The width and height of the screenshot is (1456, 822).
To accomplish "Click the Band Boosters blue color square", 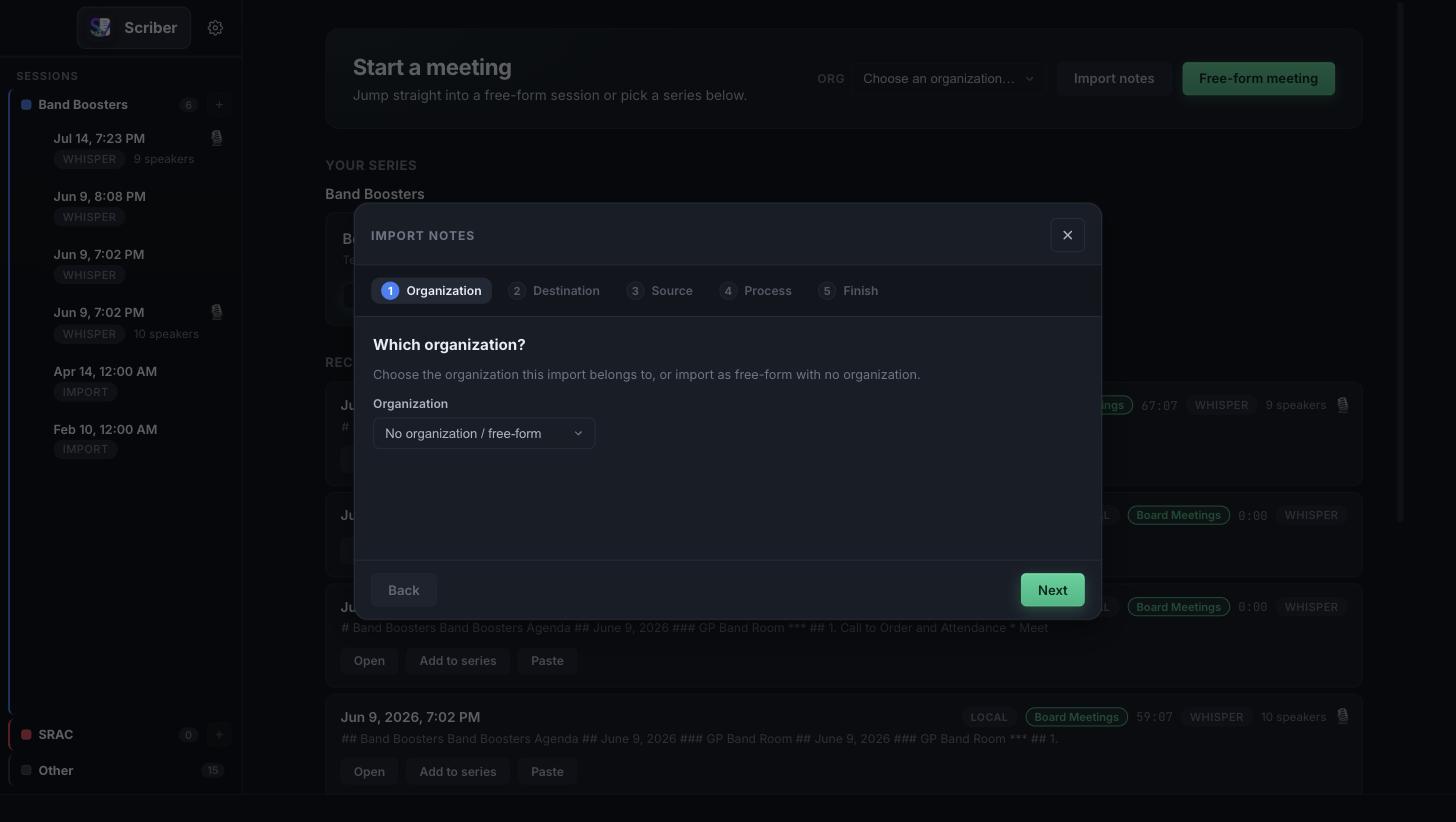I will point(26,104).
